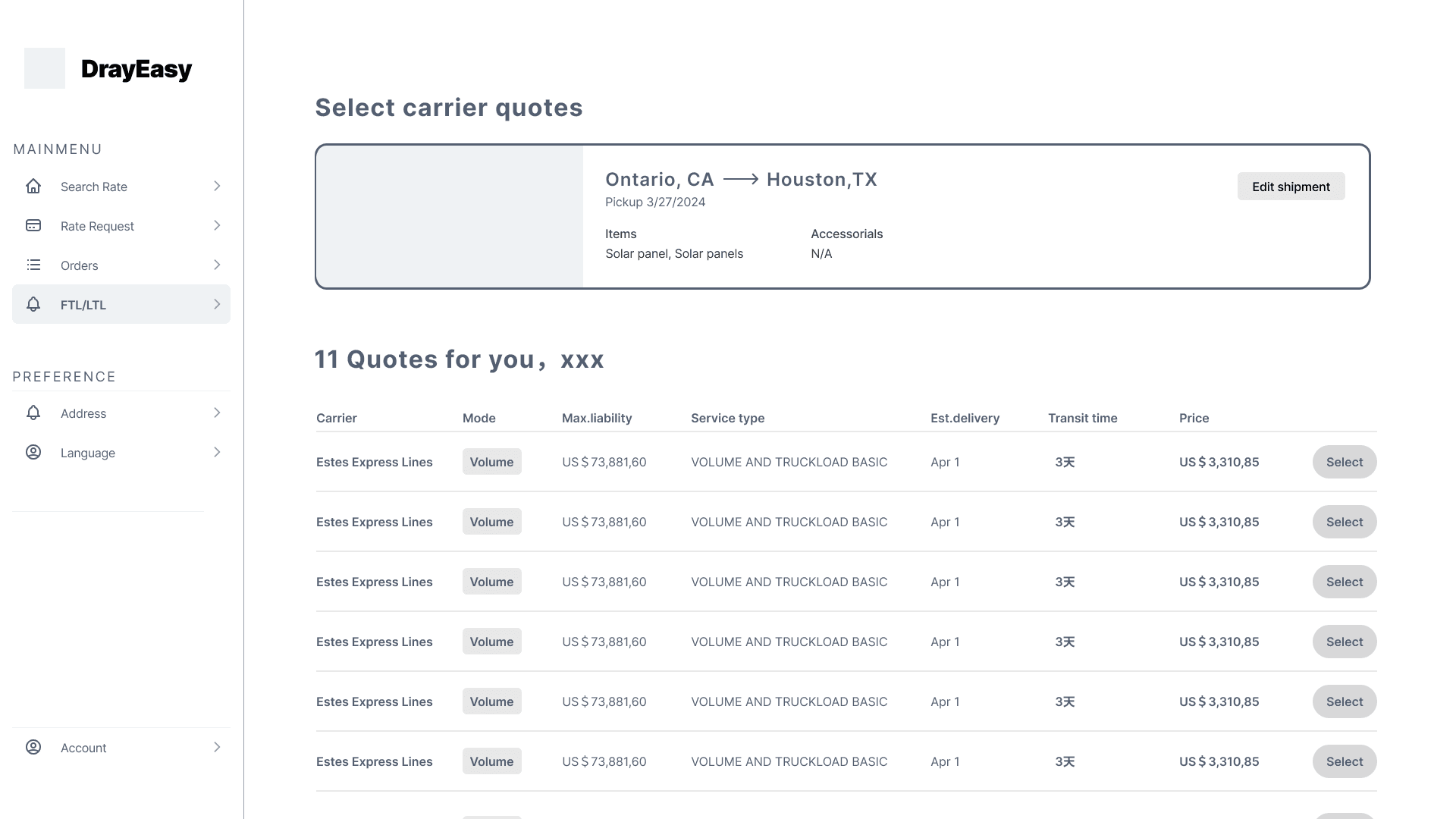The width and height of the screenshot is (1456, 819).
Task: Click the DrayEasy logo placeholder
Action: click(45, 68)
